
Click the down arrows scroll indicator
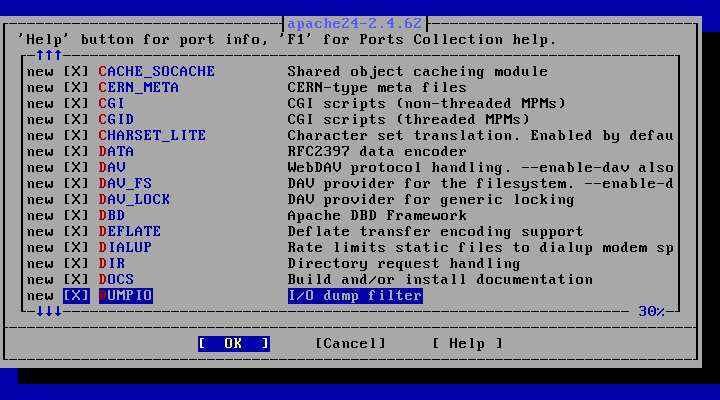point(49,311)
